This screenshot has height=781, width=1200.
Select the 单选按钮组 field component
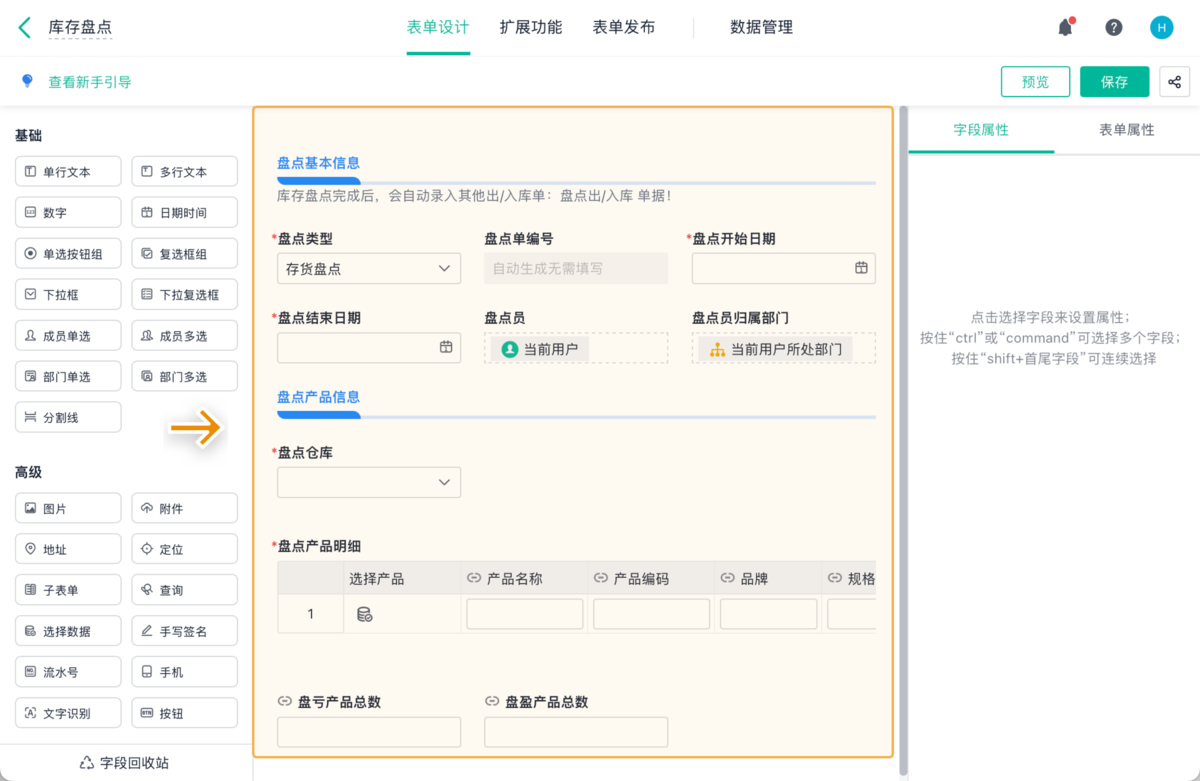(68, 254)
